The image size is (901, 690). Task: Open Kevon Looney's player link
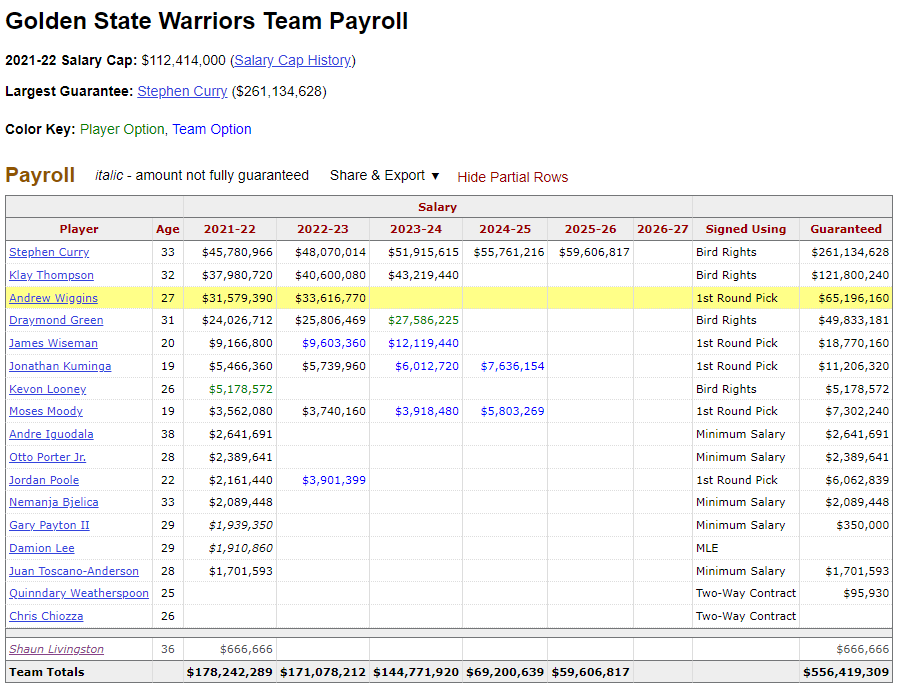[x=48, y=389]
